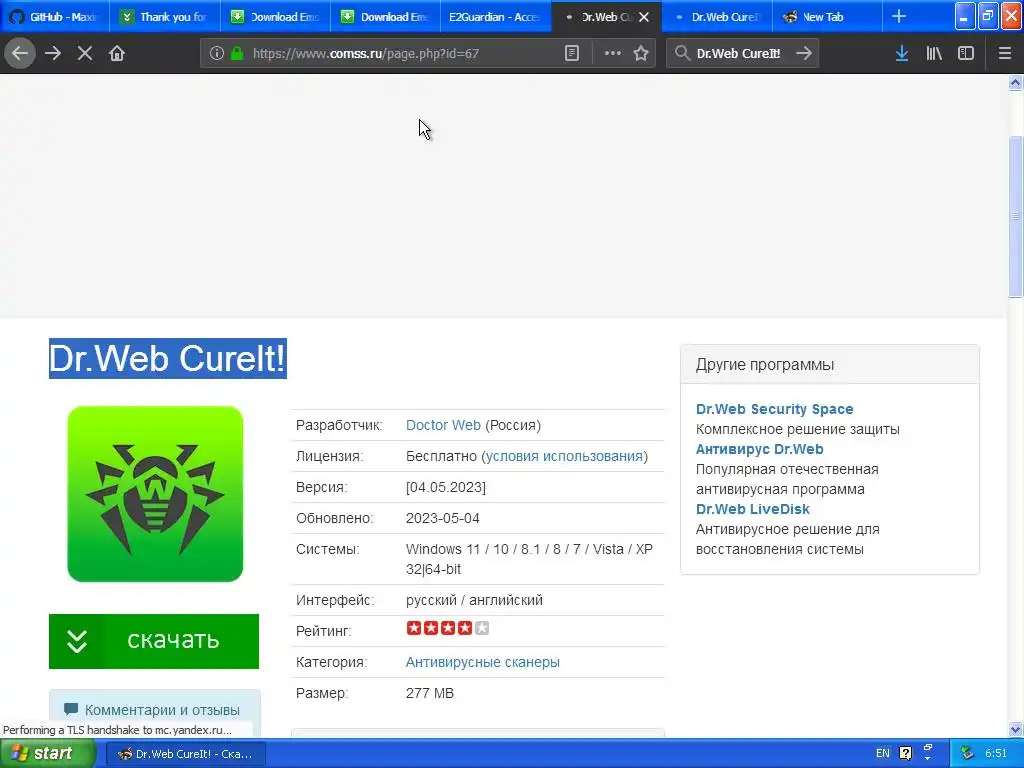Click the version value [04.05.2023]
Viewport: 1024px width, 768px height.
(445, 487)
